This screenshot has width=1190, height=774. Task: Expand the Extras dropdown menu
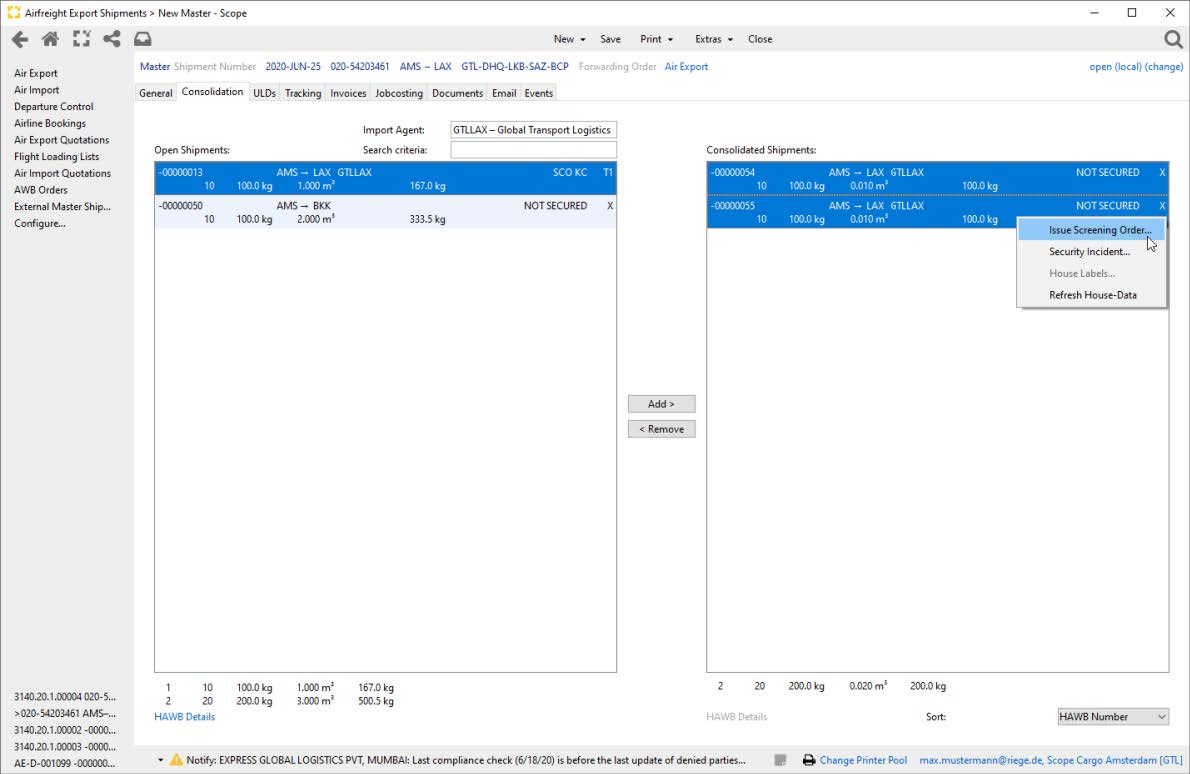point(713,39)
